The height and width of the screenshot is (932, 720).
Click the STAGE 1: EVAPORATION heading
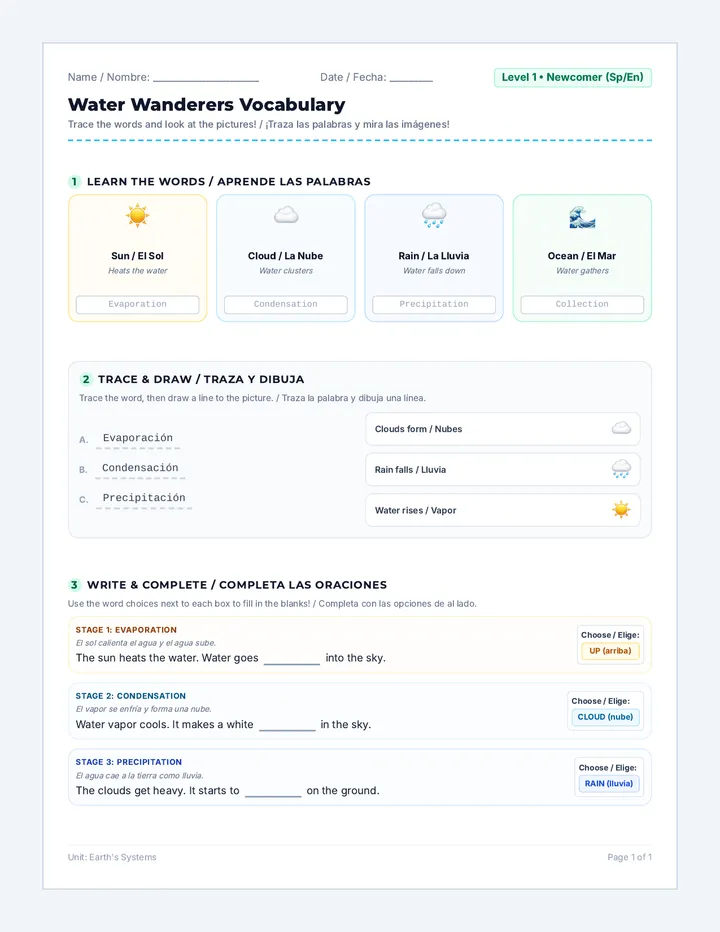click(126, 629)
